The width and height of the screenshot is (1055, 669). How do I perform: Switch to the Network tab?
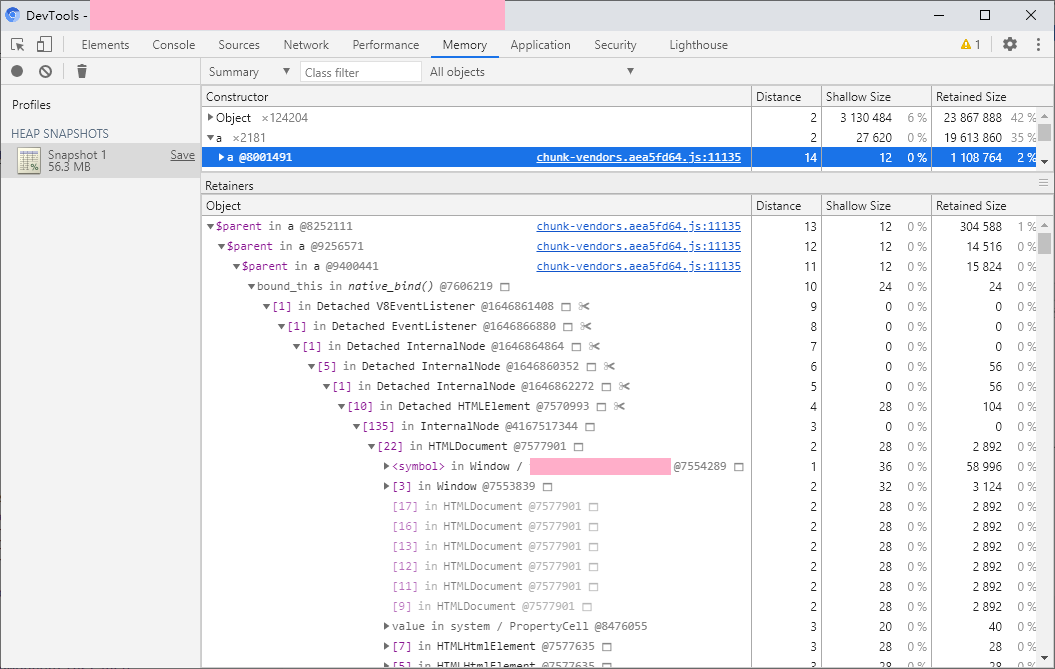(306, 45)
